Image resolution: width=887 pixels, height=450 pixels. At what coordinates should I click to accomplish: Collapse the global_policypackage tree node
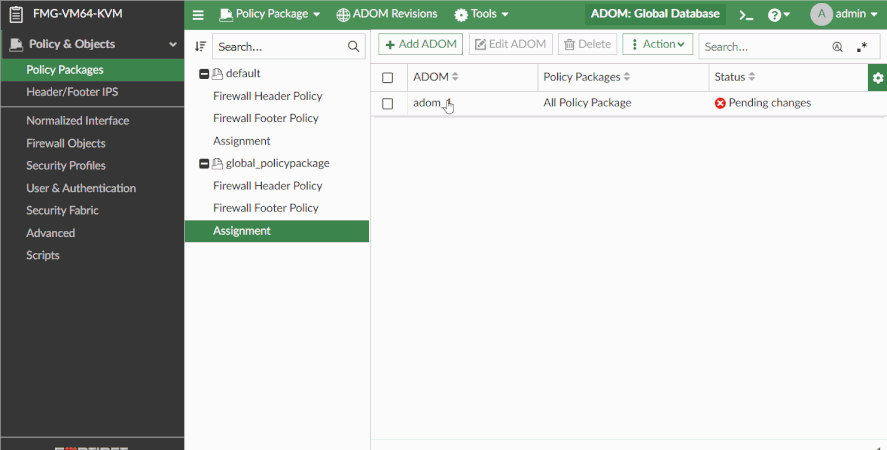tap(204, 164)
